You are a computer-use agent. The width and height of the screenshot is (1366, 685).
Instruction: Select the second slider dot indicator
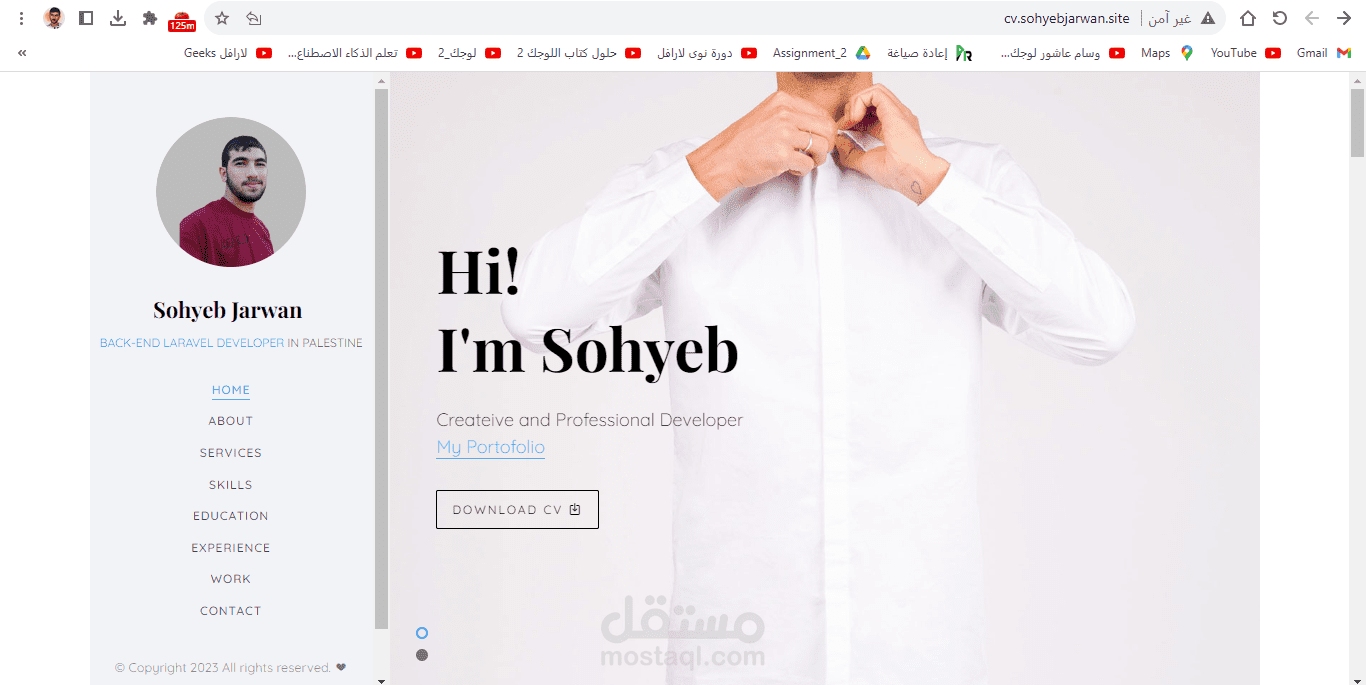coord(422,655)
